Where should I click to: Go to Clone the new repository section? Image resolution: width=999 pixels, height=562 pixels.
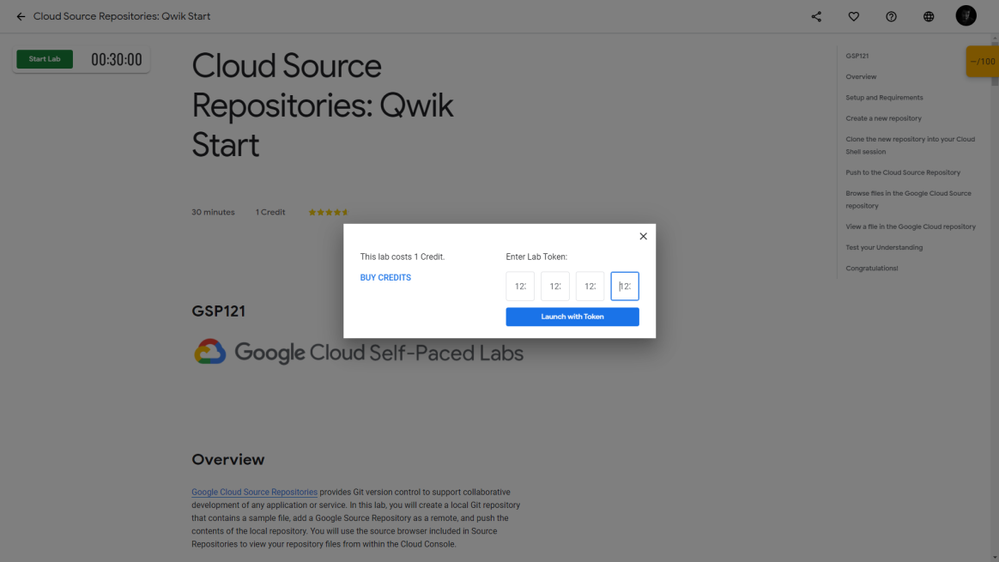click(x=910, y=145)
